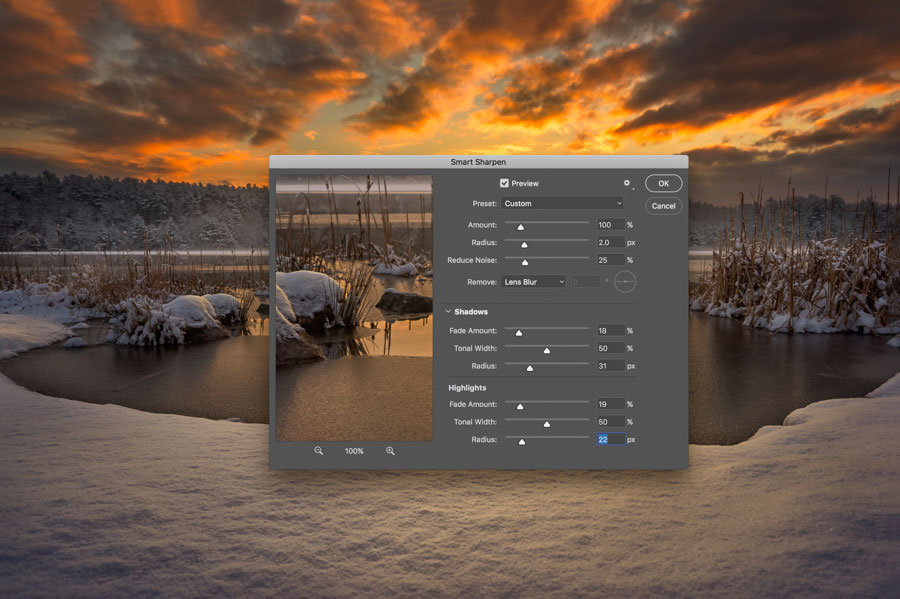Collapse the Shadows section
Image resolution: width=900 pixels, height=599 pixels.
click(449, 312)
